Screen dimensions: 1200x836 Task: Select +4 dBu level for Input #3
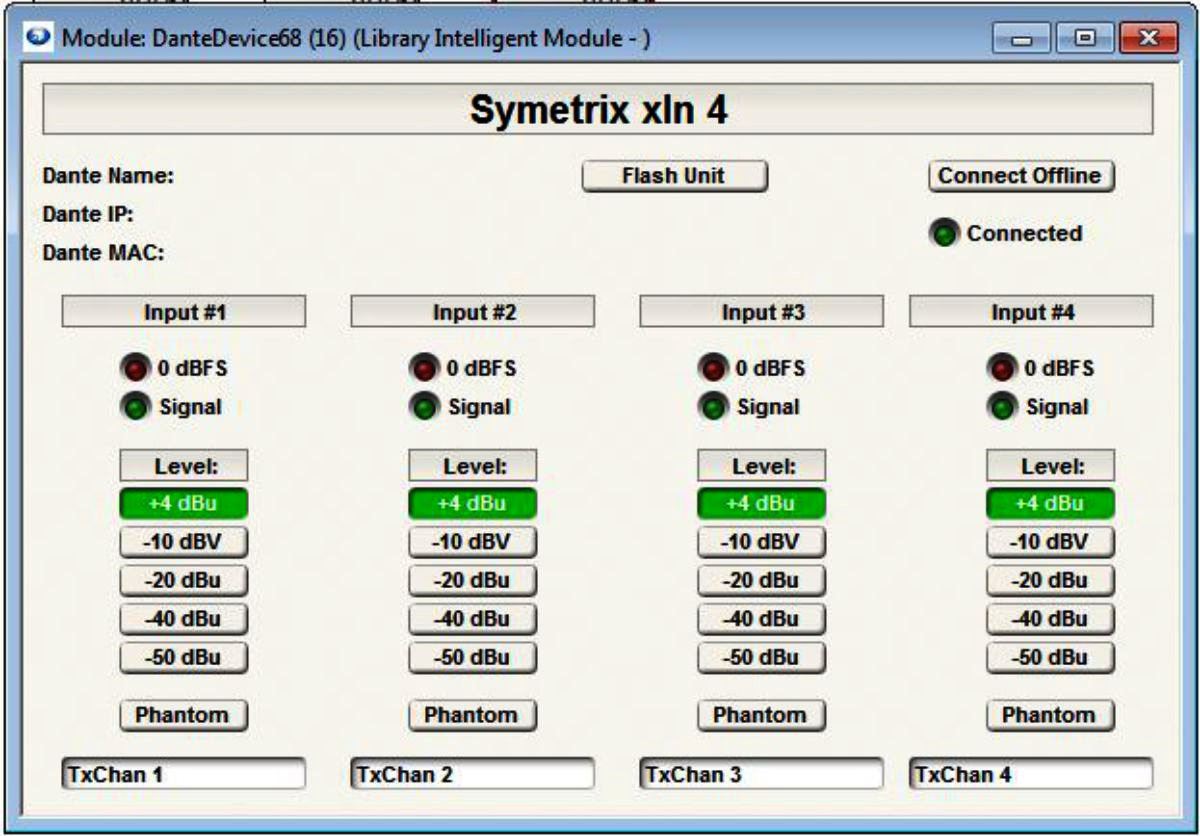pyautogui.click(x=762, y=504)
